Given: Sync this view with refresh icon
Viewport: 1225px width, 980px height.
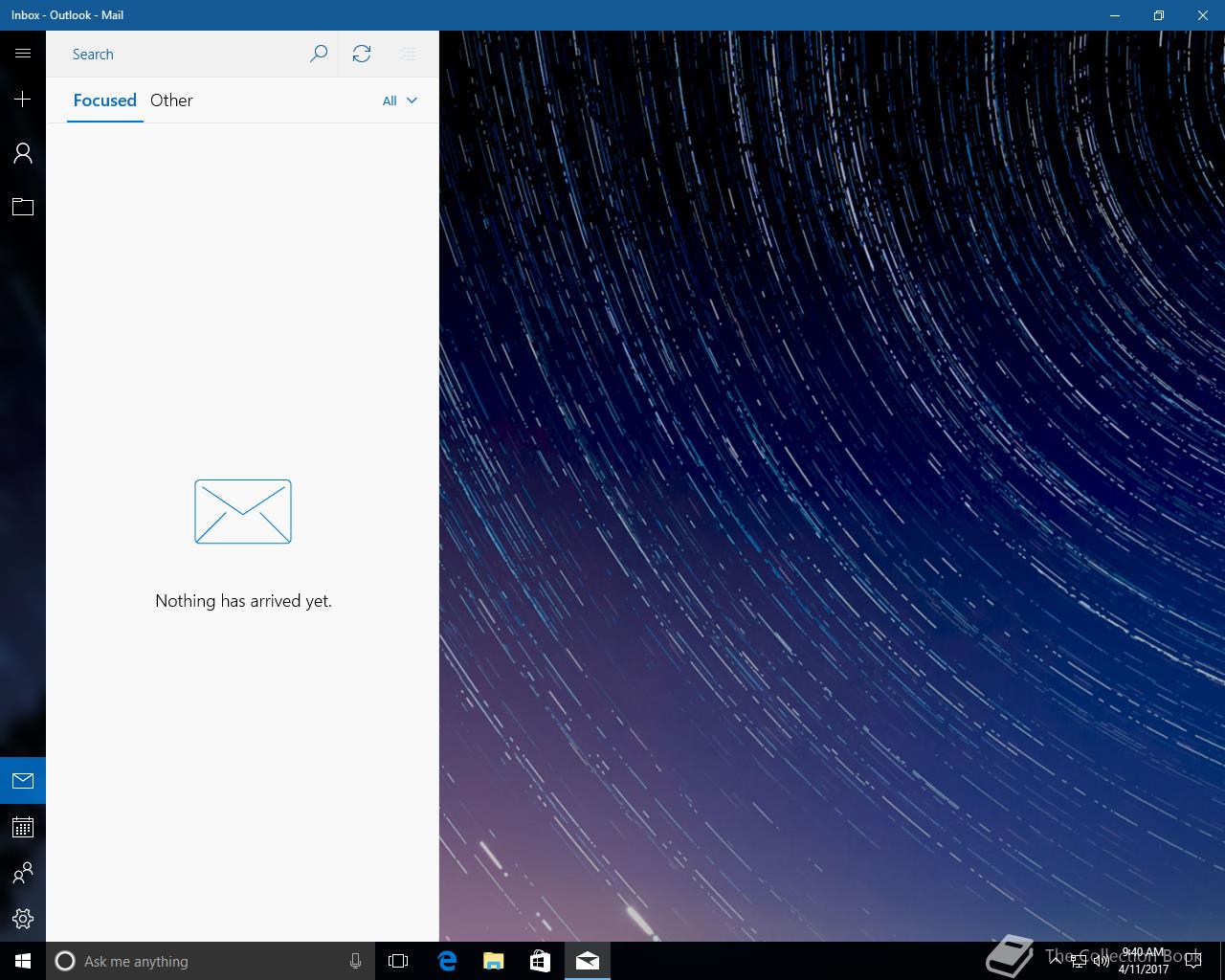Looking at the screenshot, I should click(x=362, y=54).
